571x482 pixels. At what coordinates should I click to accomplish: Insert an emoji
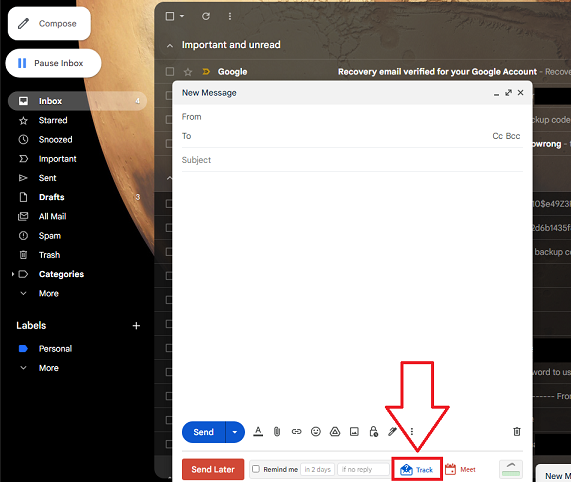tap(316, 432)
